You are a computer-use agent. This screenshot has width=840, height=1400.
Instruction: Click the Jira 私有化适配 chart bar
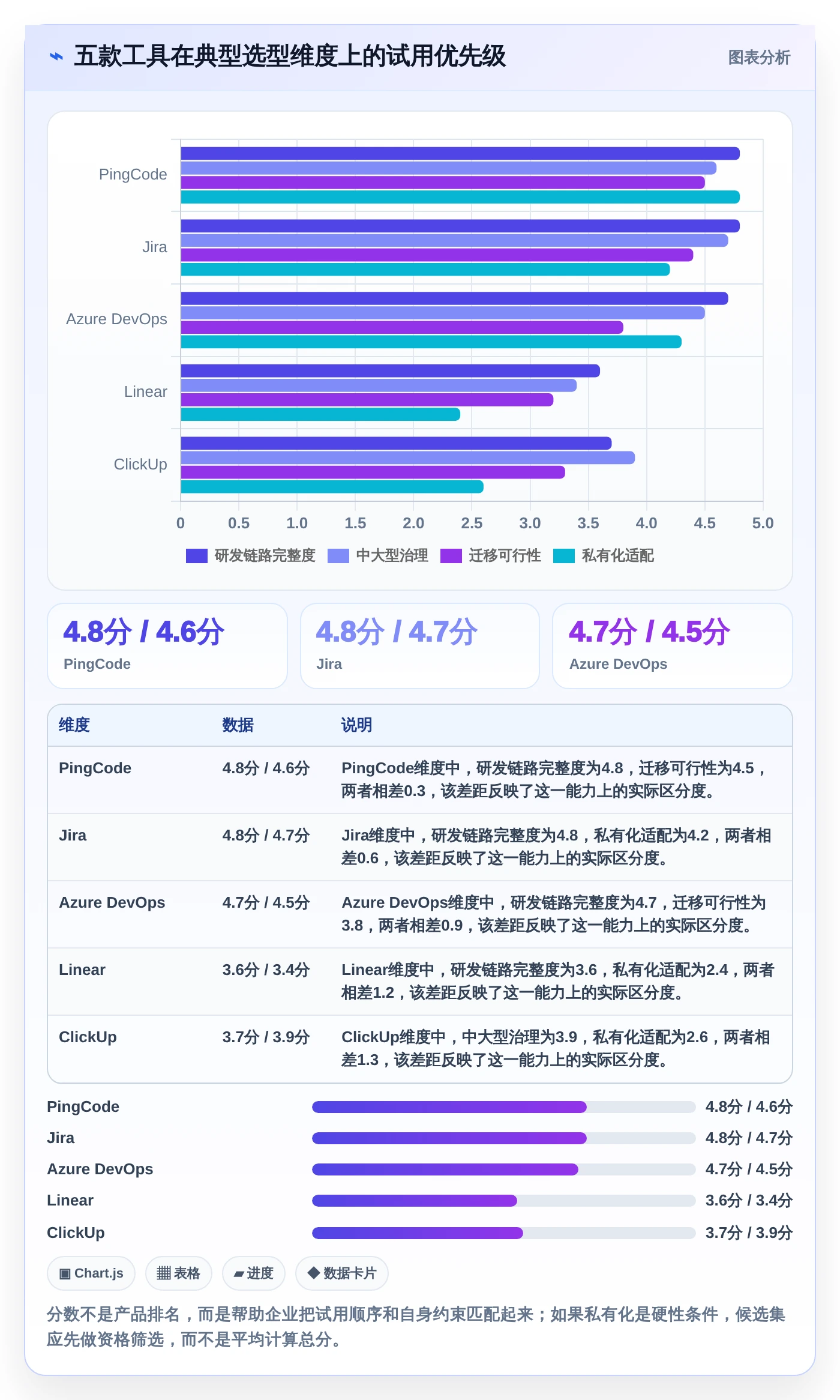coord(425,270)
